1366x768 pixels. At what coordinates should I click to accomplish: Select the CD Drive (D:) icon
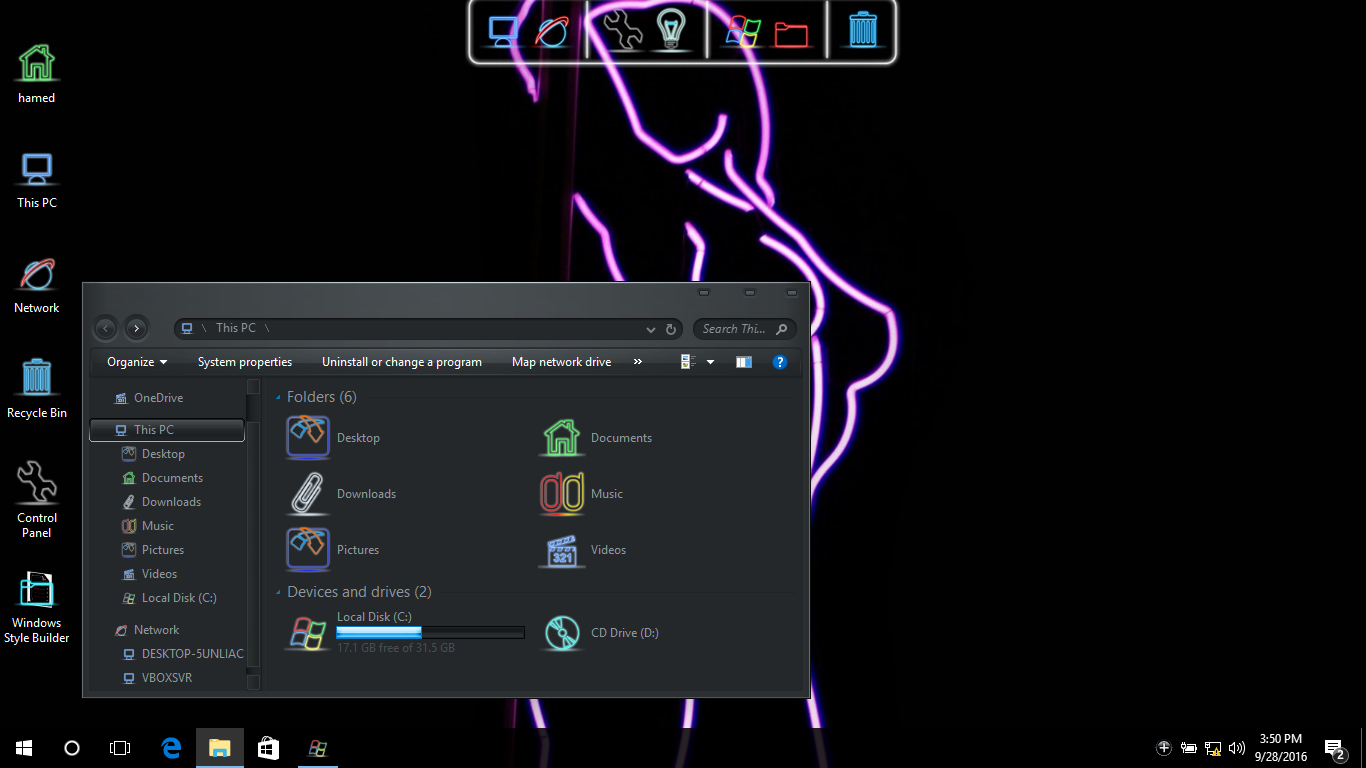(x=562, y=633)
